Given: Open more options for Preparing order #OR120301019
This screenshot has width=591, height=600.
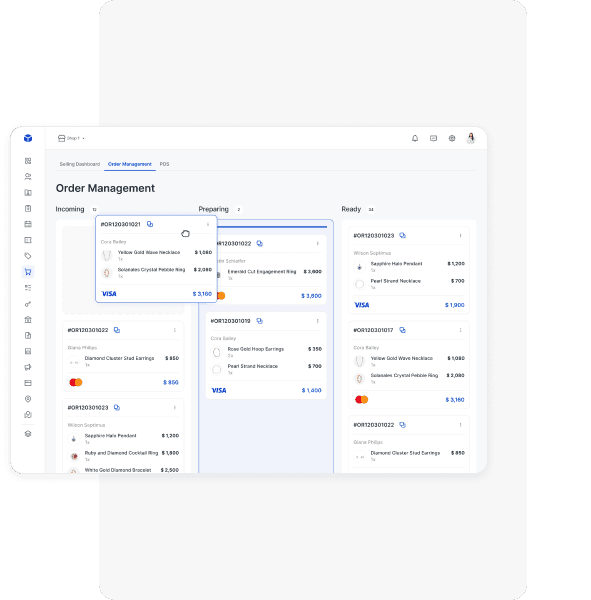Looking at the screenshot, I should [318, 321].
